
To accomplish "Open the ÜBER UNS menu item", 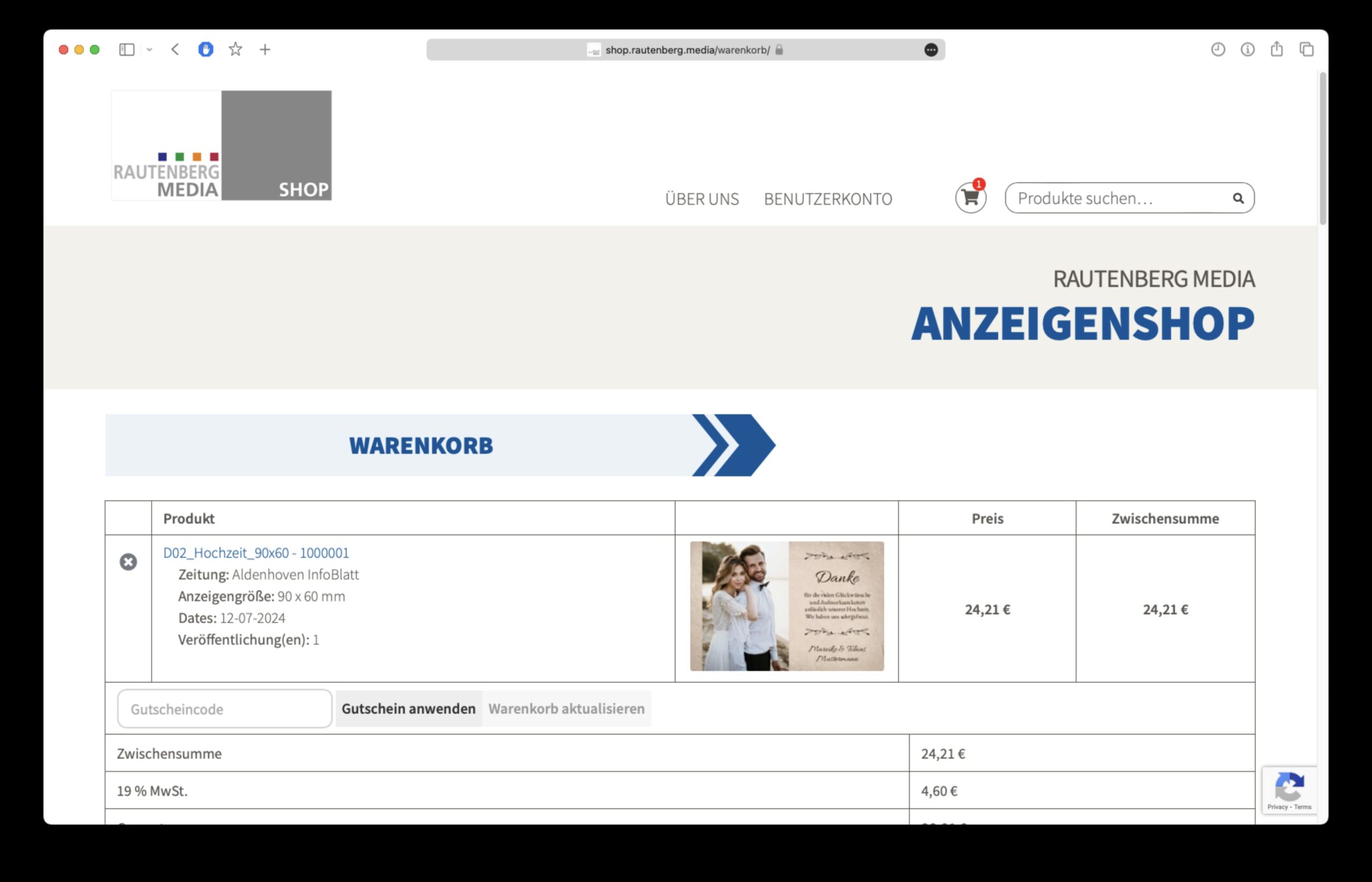I will click(x=702, y=199).
